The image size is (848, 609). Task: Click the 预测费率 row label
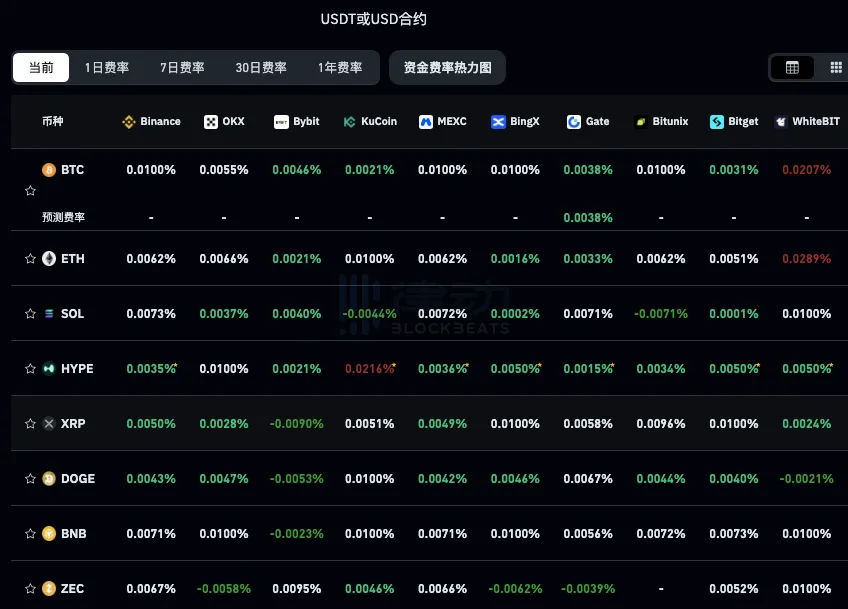click(63, 217)
